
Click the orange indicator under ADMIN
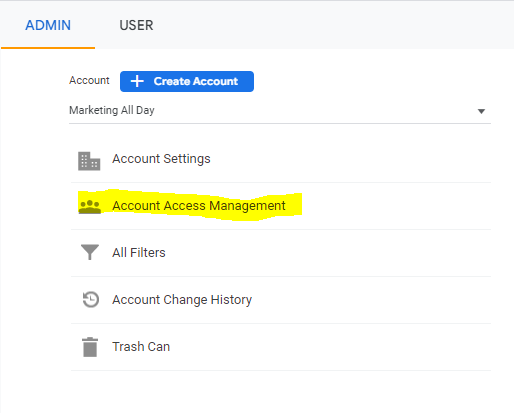tap(48, 48)
